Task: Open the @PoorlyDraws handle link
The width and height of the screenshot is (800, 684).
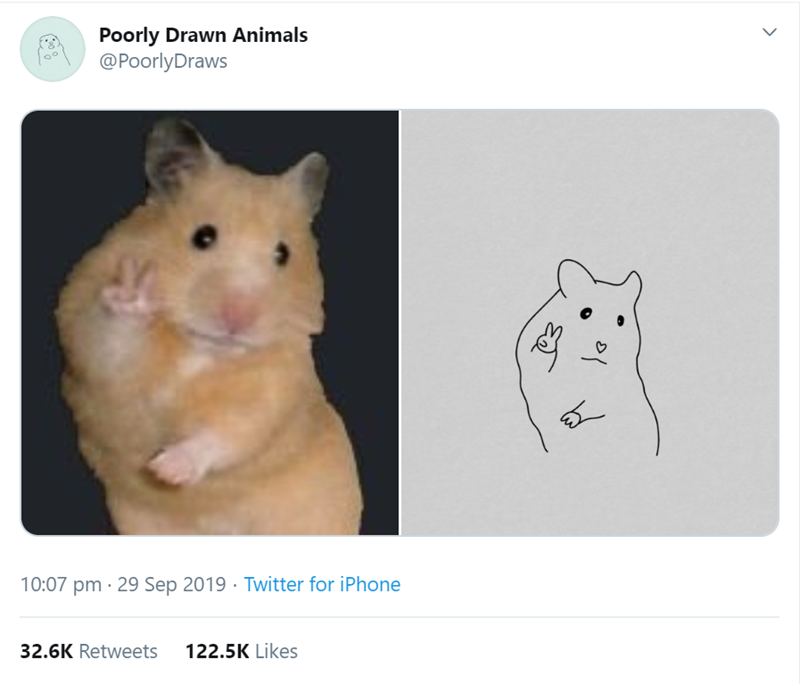Action: point(163,61)
